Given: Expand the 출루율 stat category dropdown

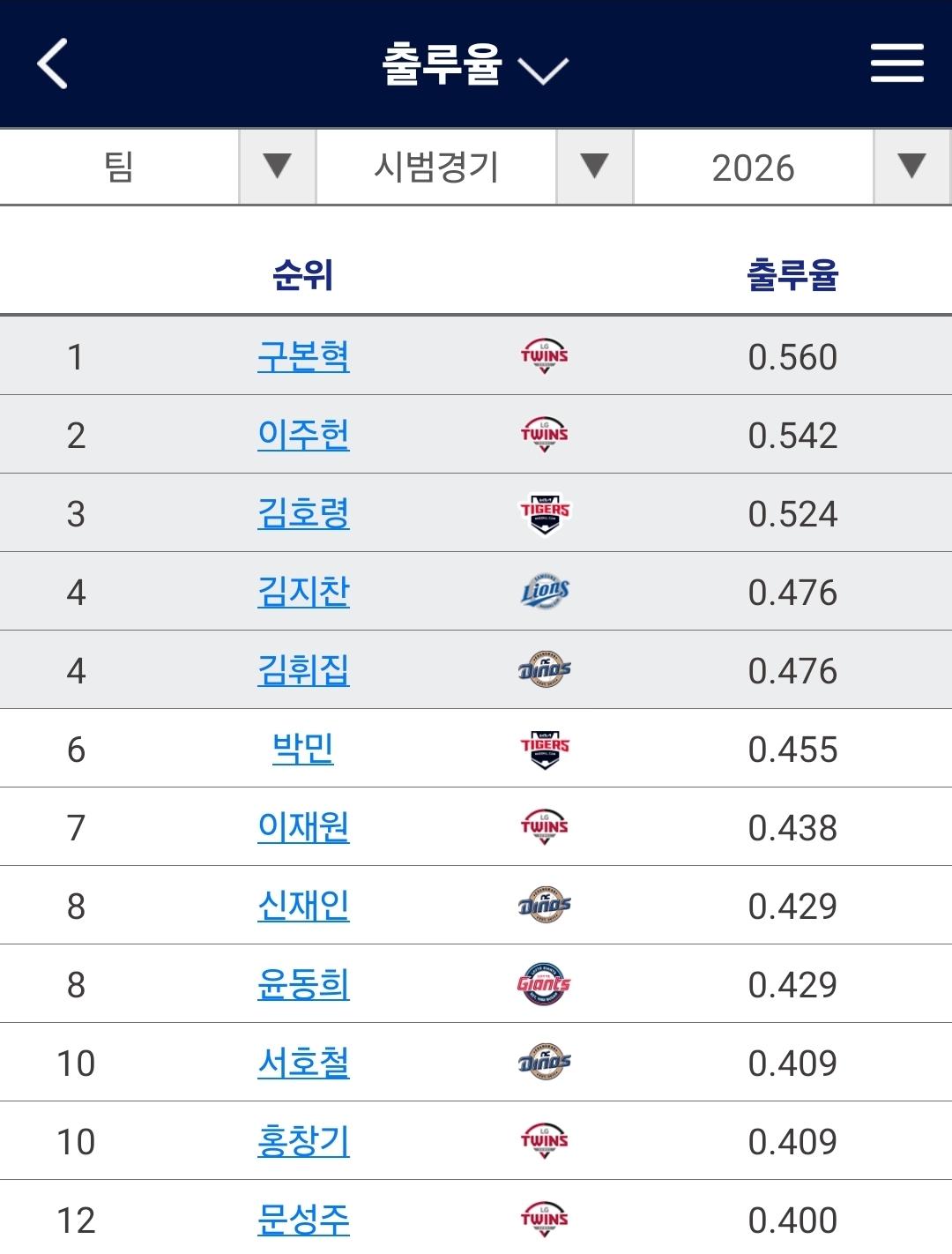Looking at the screenshot, I should click(x=475, y=65).
